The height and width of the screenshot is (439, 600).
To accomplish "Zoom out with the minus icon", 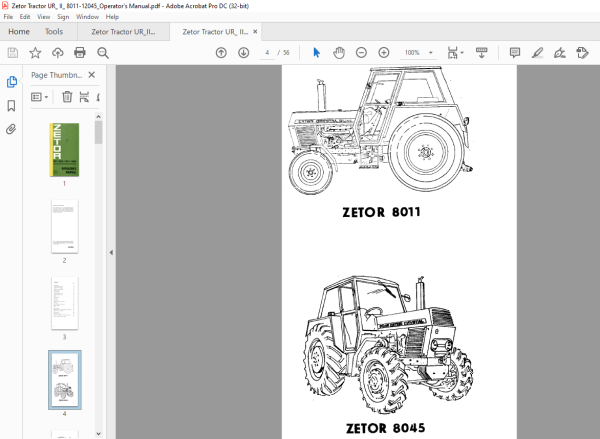I will (x=361, y=52).
